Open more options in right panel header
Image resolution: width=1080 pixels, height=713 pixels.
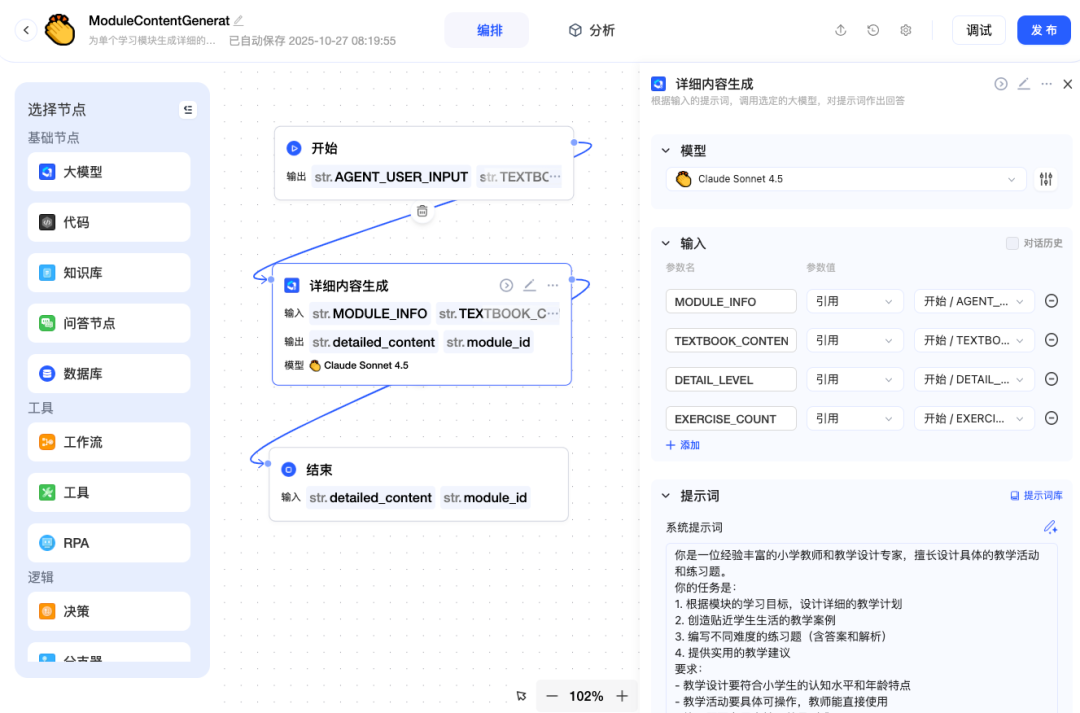pos(1046,83)
